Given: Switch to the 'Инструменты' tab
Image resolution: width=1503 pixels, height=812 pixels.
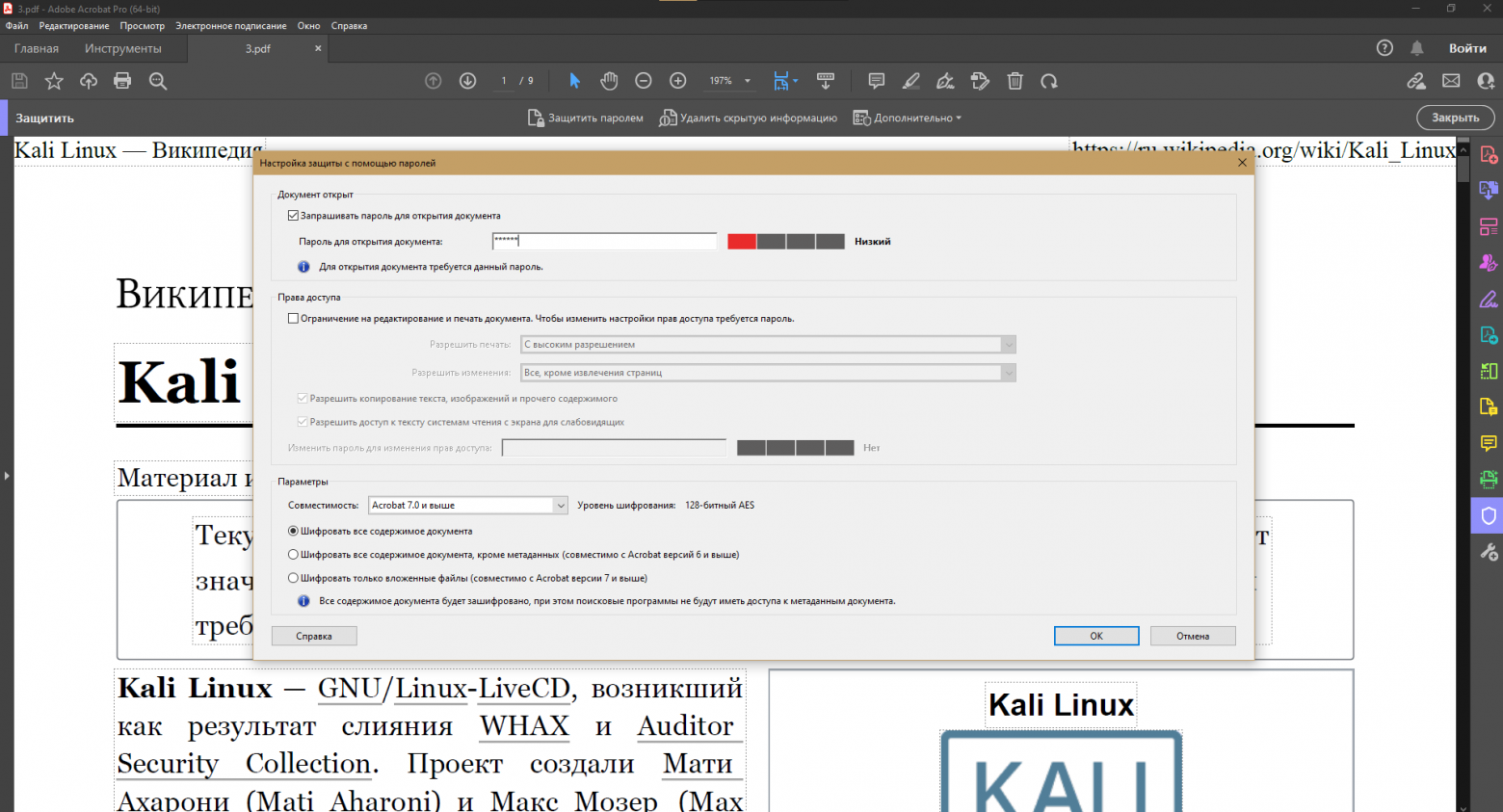Looking at the screenshot, I should coord(123,48).
